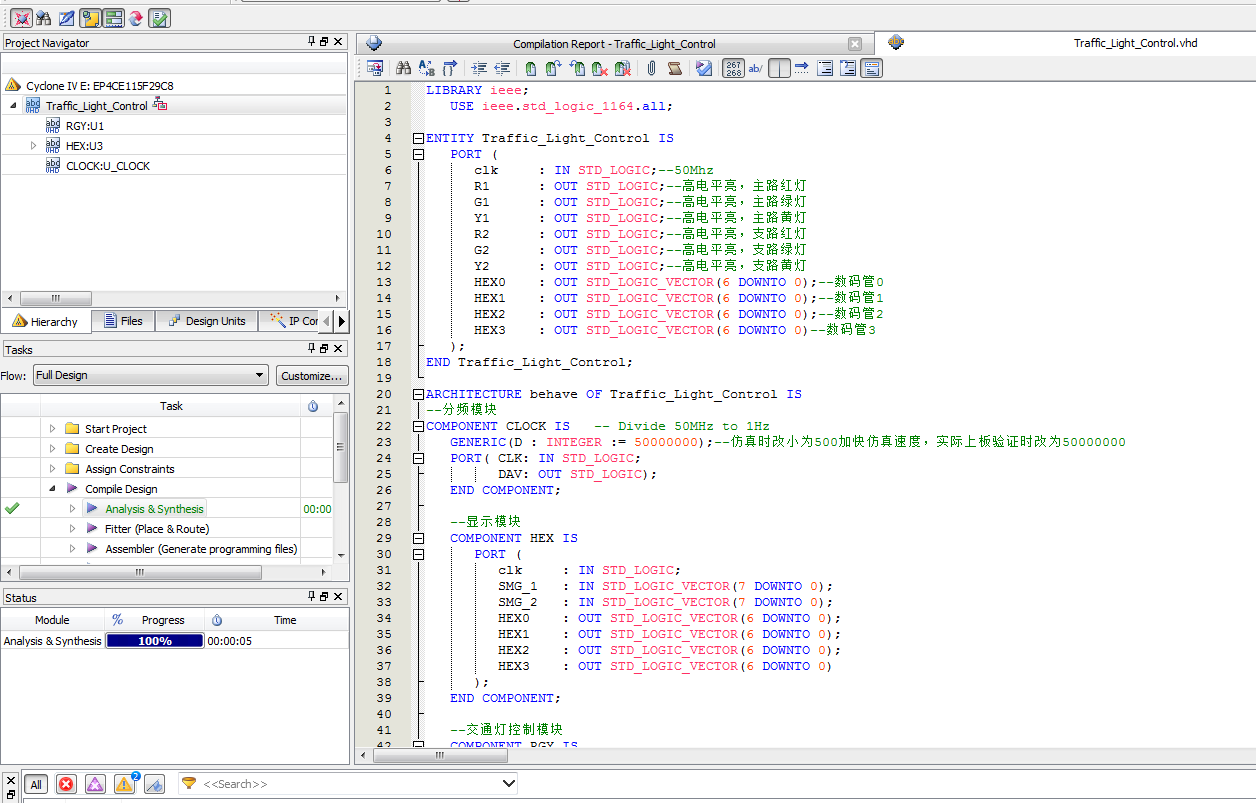Collapse the ENTITY code fold on line 4

[418, 138]
